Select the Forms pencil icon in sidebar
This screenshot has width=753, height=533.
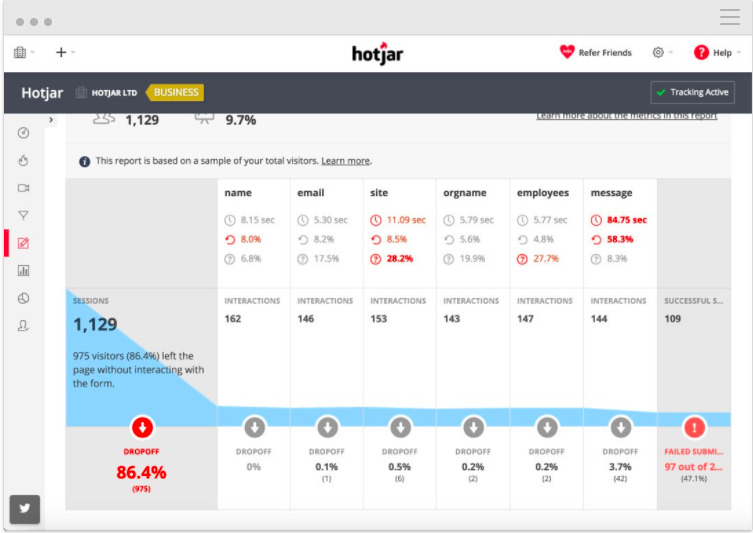(x=23, y=243)
